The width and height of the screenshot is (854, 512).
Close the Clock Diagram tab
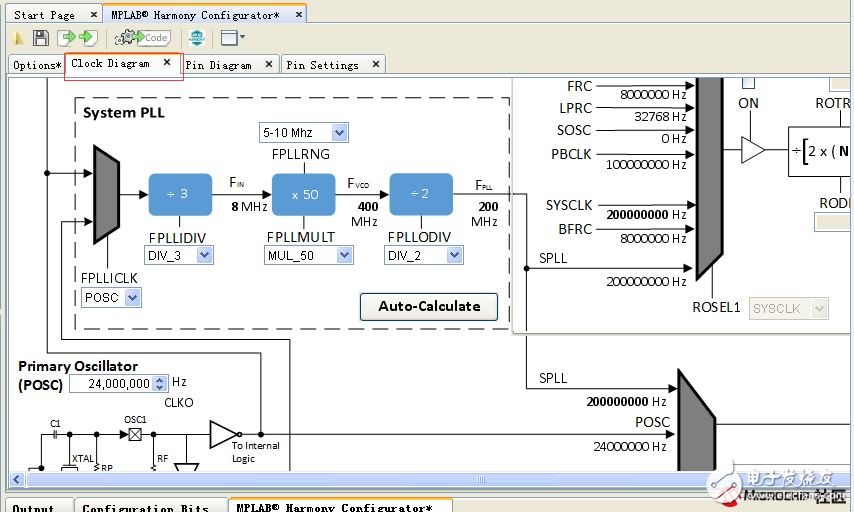click(x=168, y=63)
